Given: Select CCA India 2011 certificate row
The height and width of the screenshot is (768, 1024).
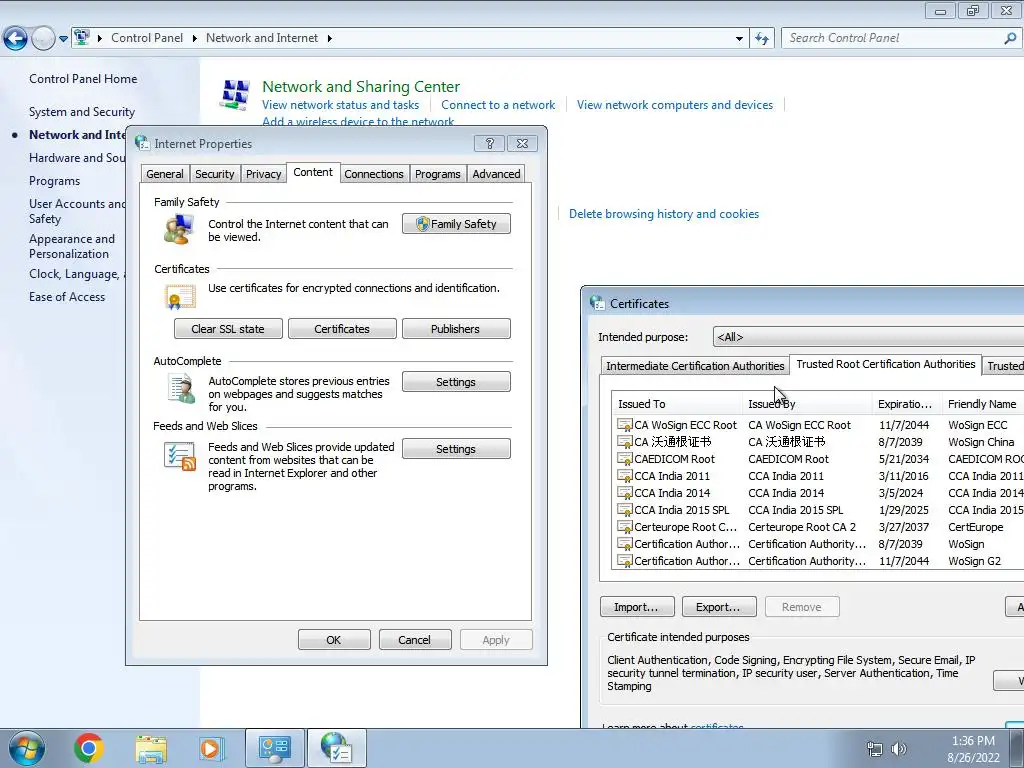Looking at the screenshot, I should click(820, 475).
